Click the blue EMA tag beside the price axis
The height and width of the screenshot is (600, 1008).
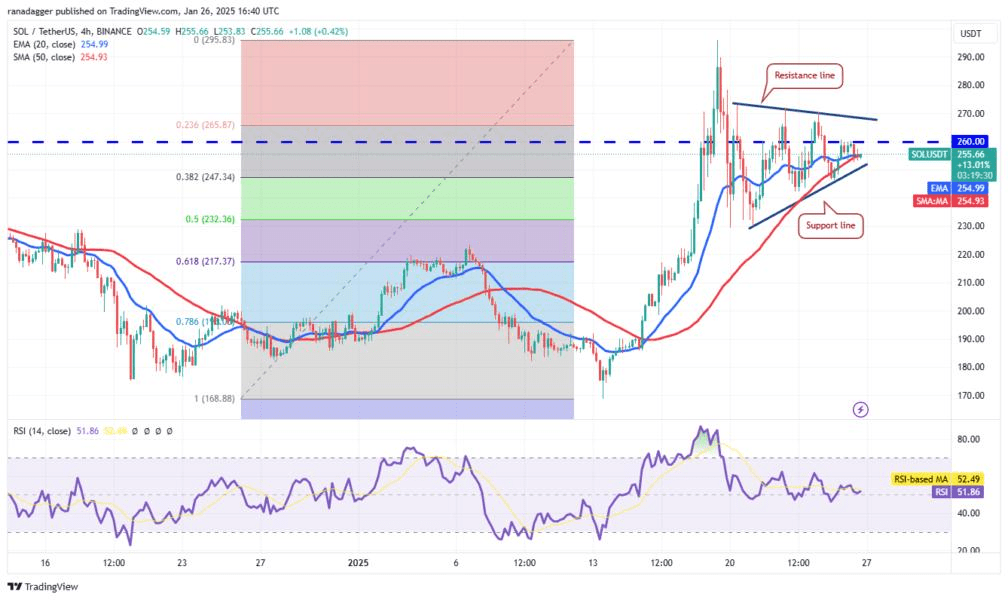click(x=939, y=188)
